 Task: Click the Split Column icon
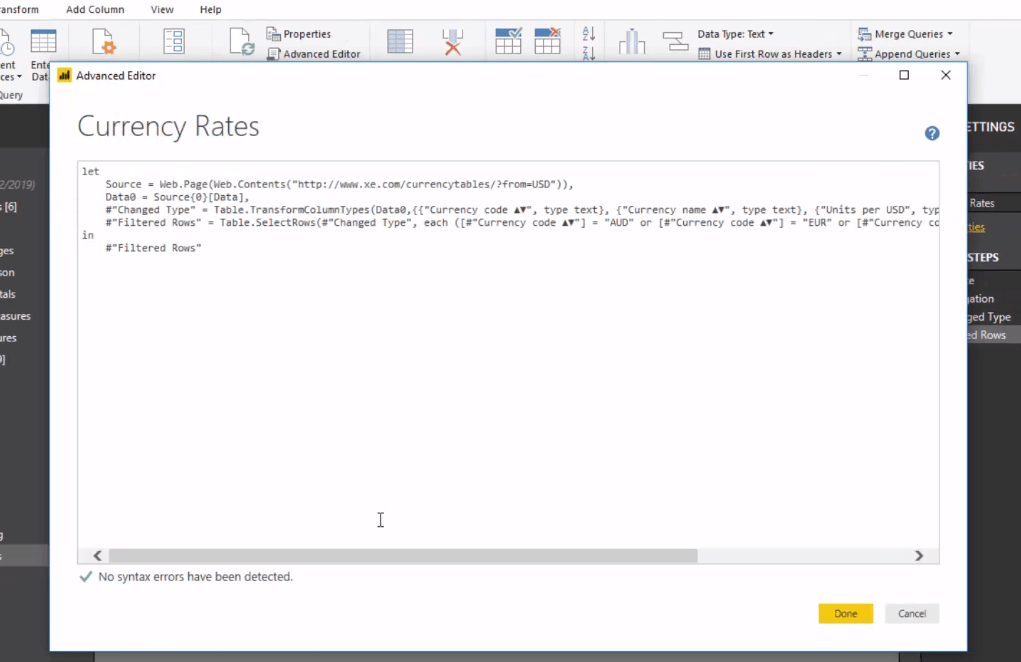[x=632, y=42]
